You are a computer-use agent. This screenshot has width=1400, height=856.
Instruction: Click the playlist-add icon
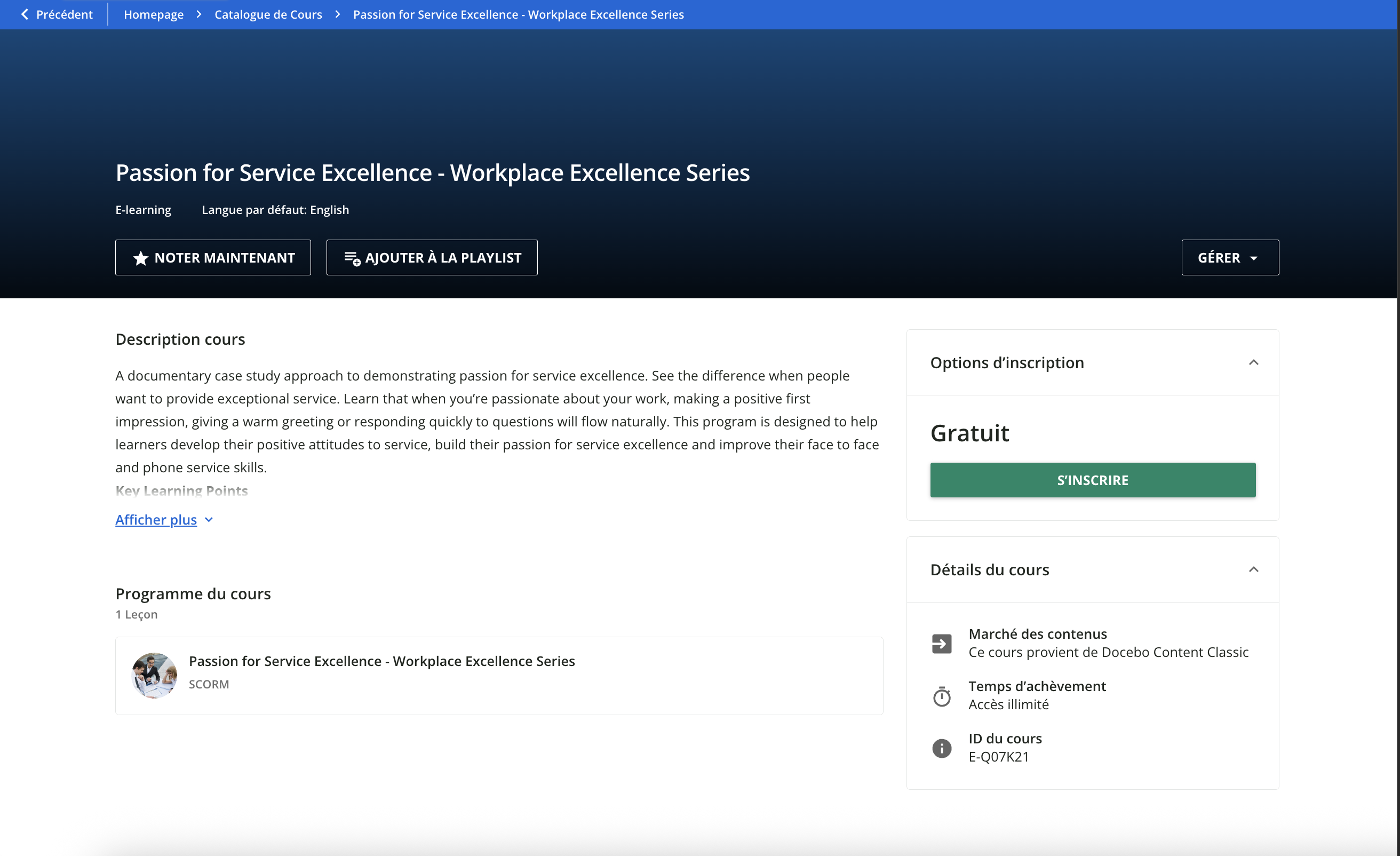point(352,258)
